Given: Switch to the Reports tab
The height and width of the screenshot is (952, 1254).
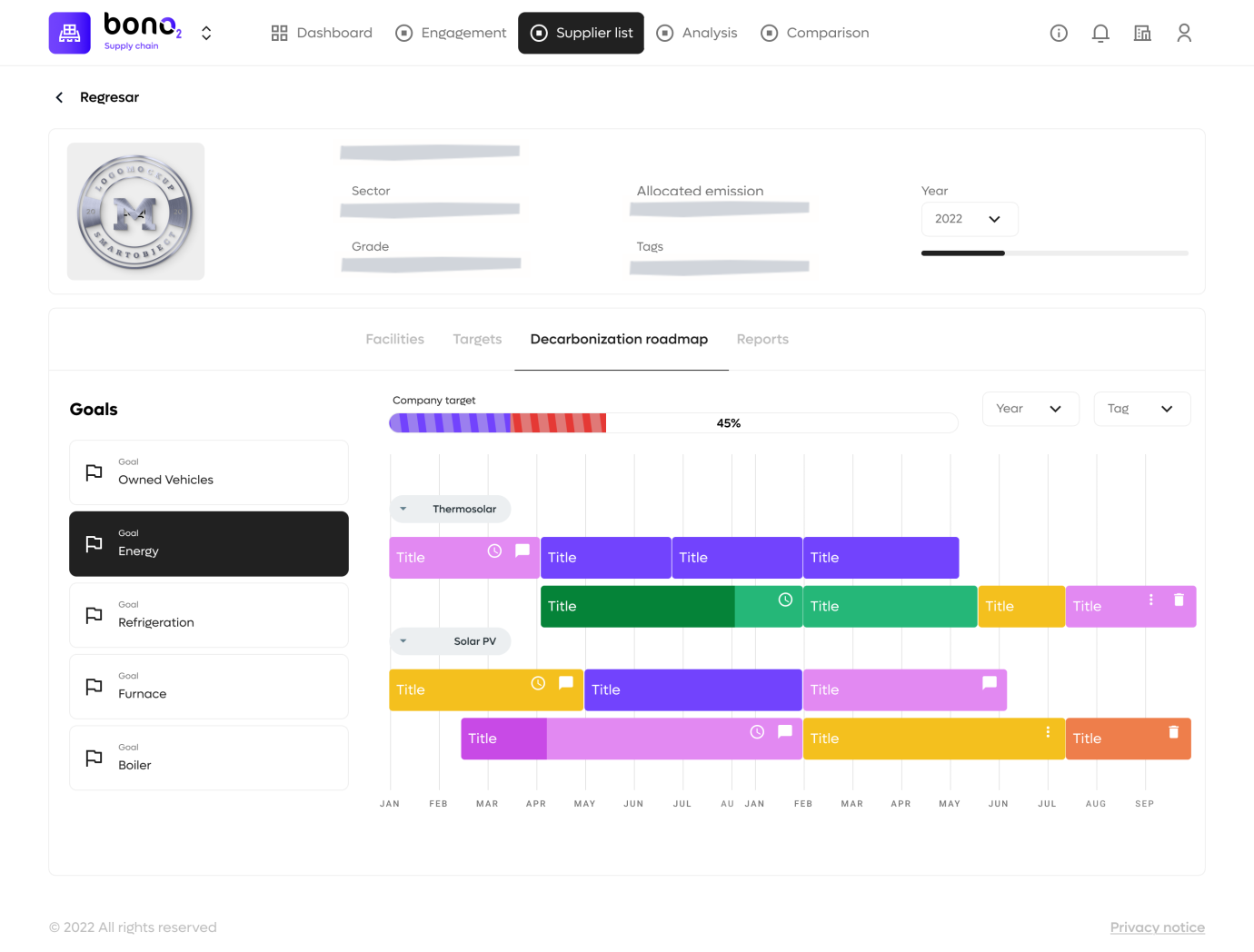Looking at the screenshot, I should [762, 339].
